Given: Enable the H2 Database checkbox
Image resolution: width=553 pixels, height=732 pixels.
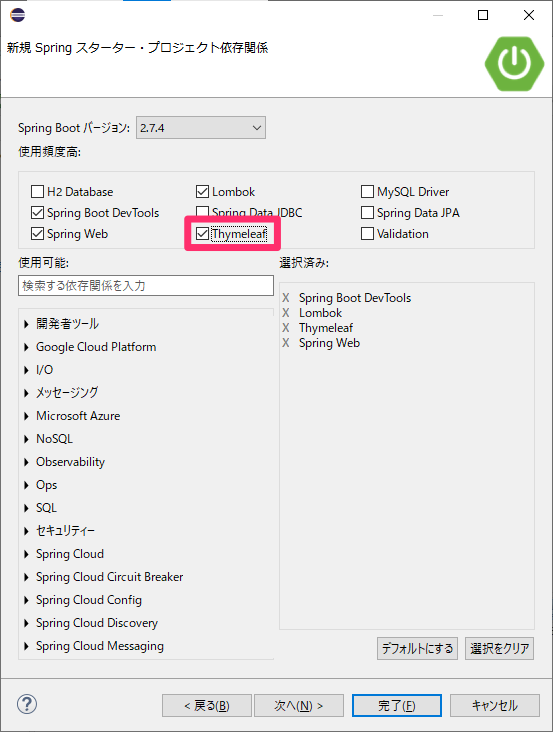Looking at the screenshot, I should pyautogui.click(x=37, y=191).
